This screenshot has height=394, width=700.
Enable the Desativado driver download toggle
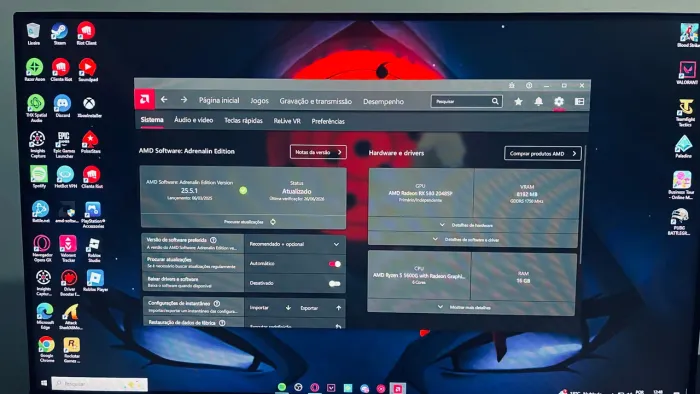(x=334, y=283)
